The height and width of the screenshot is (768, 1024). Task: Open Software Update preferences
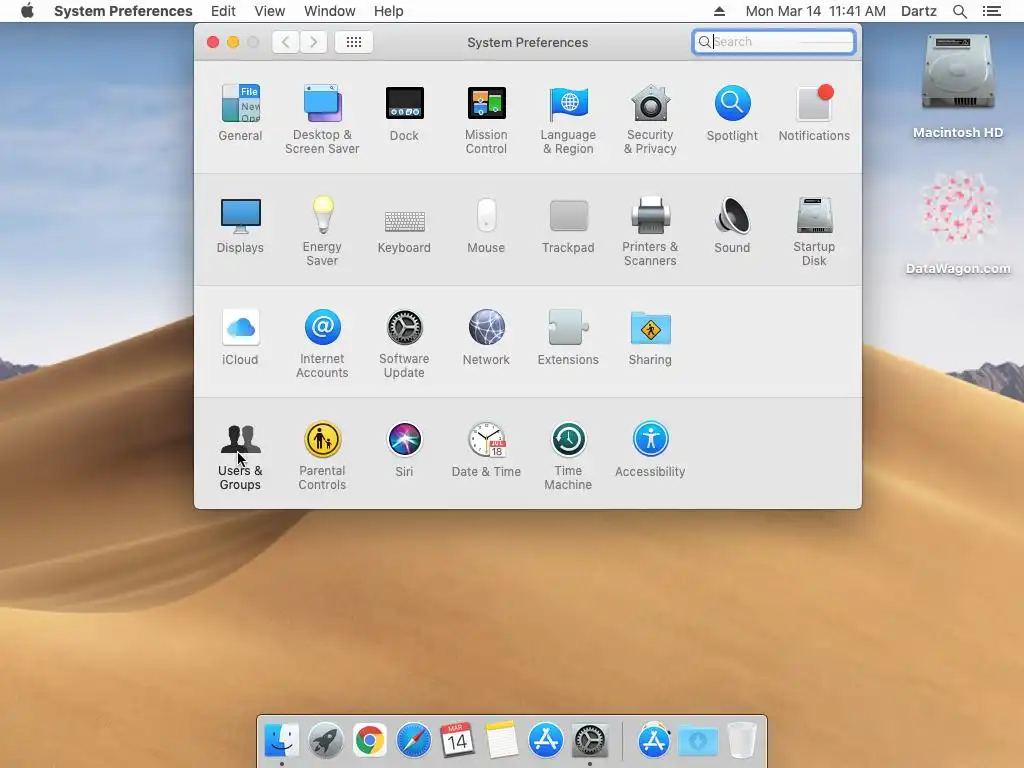coord(404,344)
